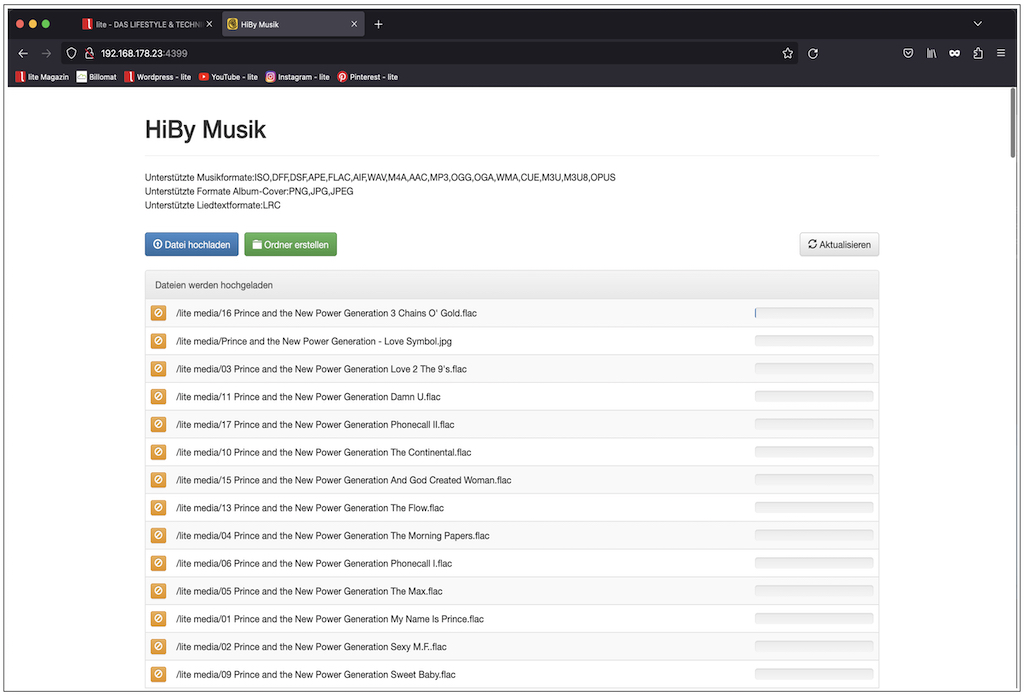
Task: Cancel upload of The Flow.flac
Action: tap(158, 507)
